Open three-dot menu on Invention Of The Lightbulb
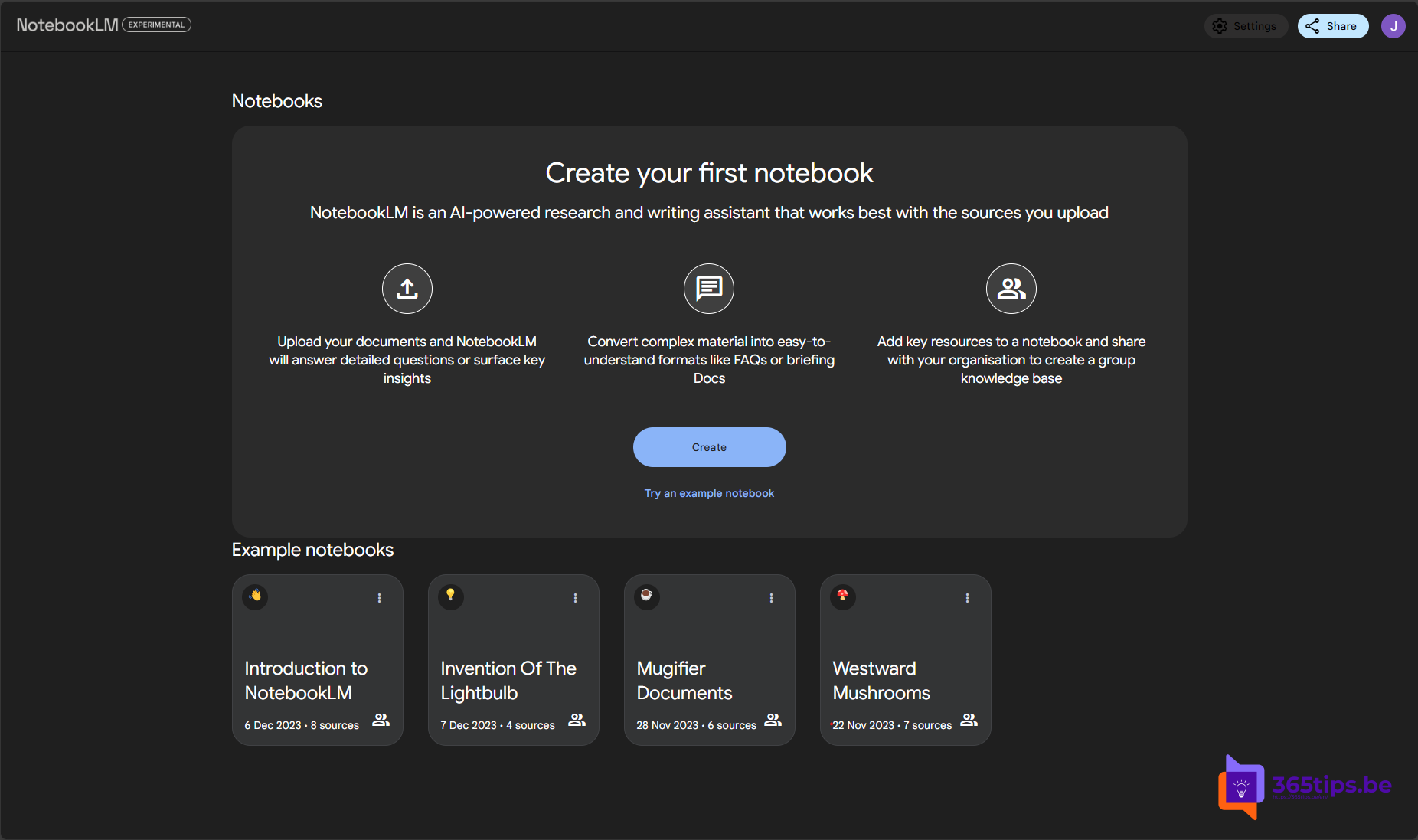Image resolution: width=1418 pixels, height=840 pixels. coord(575,598)
